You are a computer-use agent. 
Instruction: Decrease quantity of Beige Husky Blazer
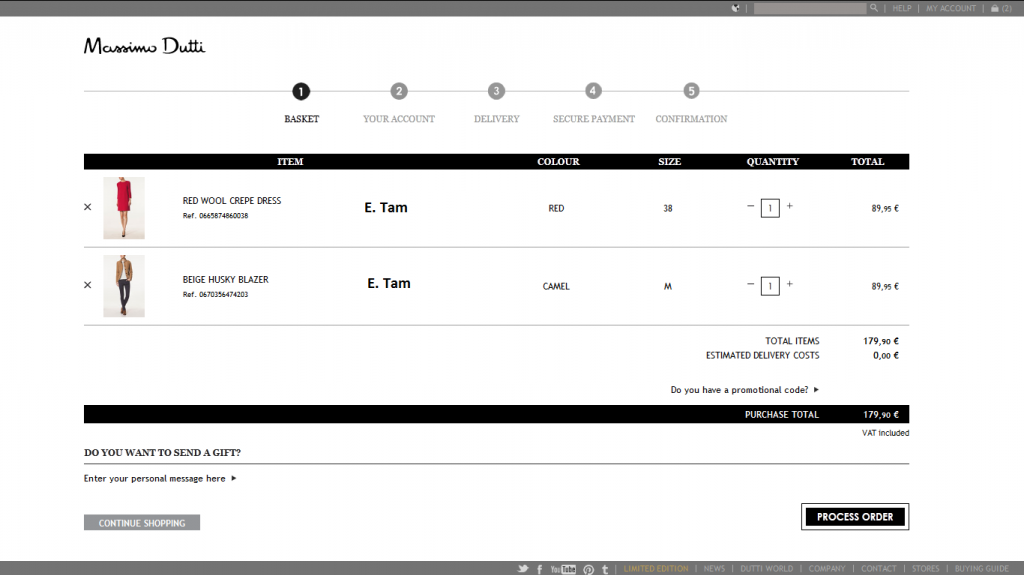coord(751,284)
